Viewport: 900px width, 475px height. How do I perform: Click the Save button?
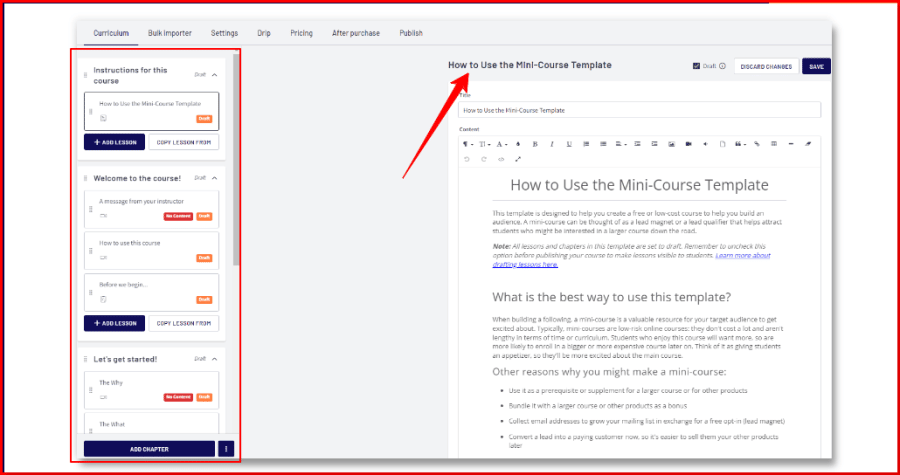coord(816,66)
